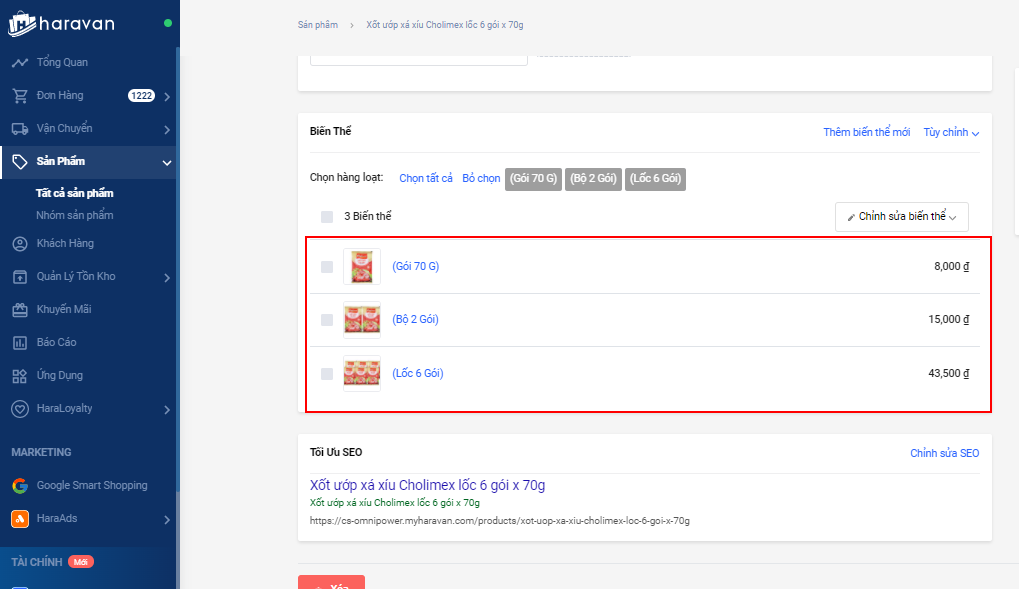This screenshot has height=589, width=1019.
Task: Click the Khách Hàng person icon
Action: tap(19, 244)
